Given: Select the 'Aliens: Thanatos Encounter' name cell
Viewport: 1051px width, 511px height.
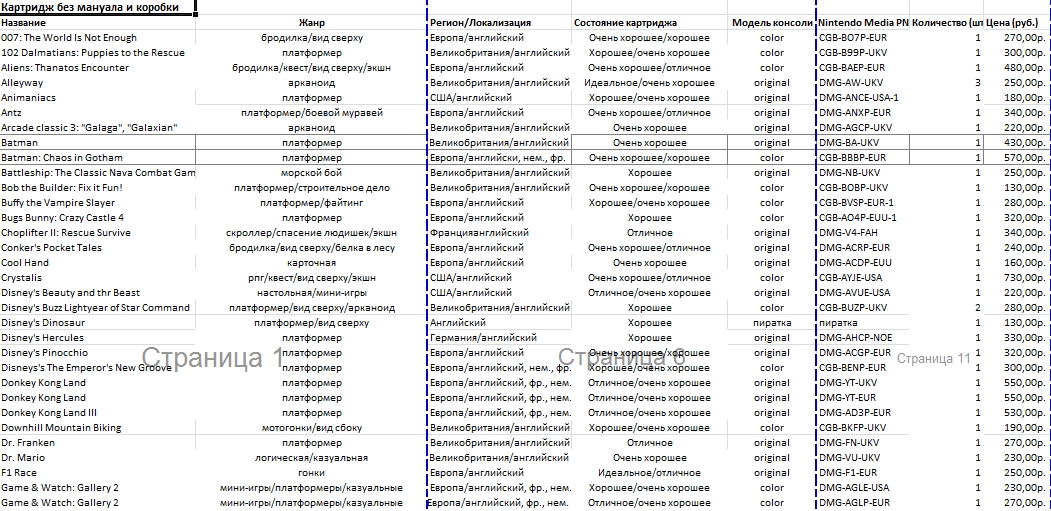Looking at the screenshot, I should (x=98, y=68).
